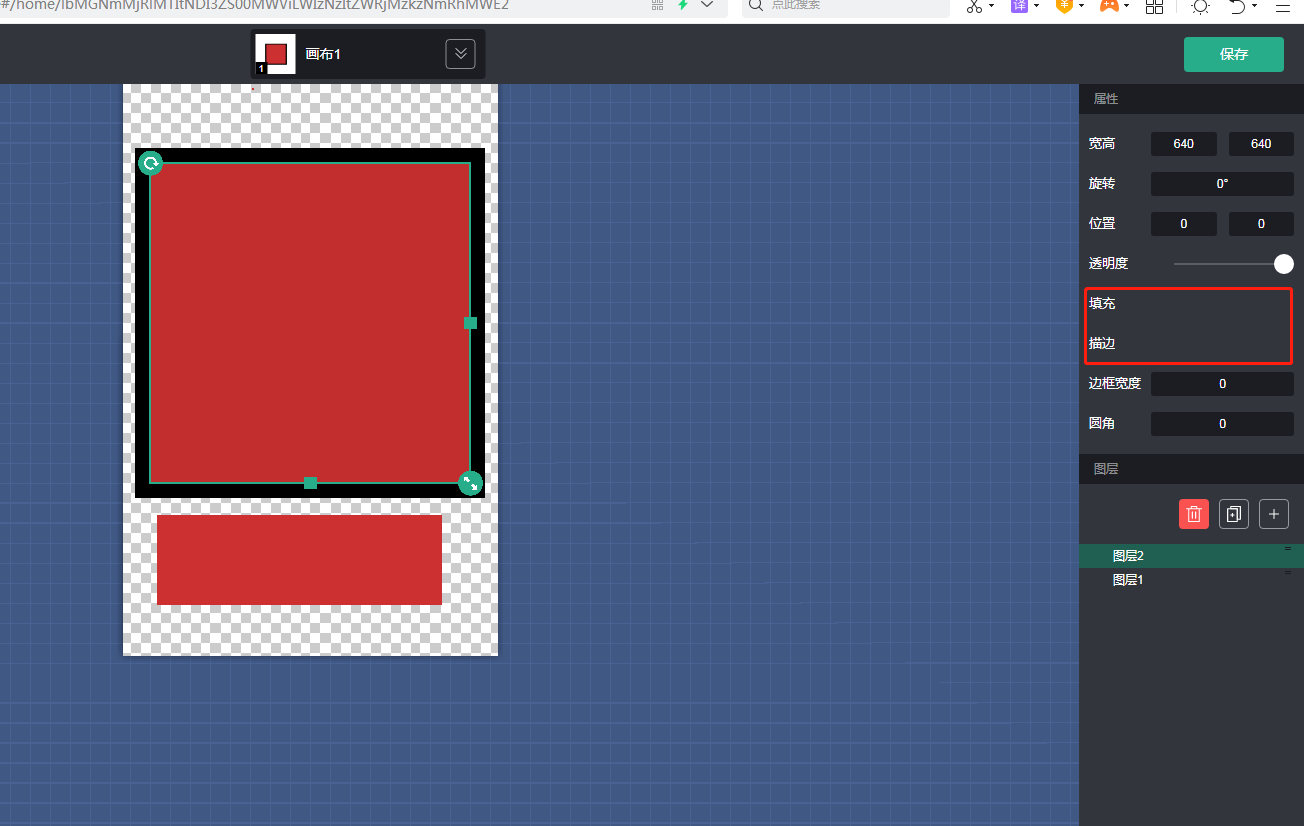Click the drag handle icon of 图层2

(x=1287, y=548)
